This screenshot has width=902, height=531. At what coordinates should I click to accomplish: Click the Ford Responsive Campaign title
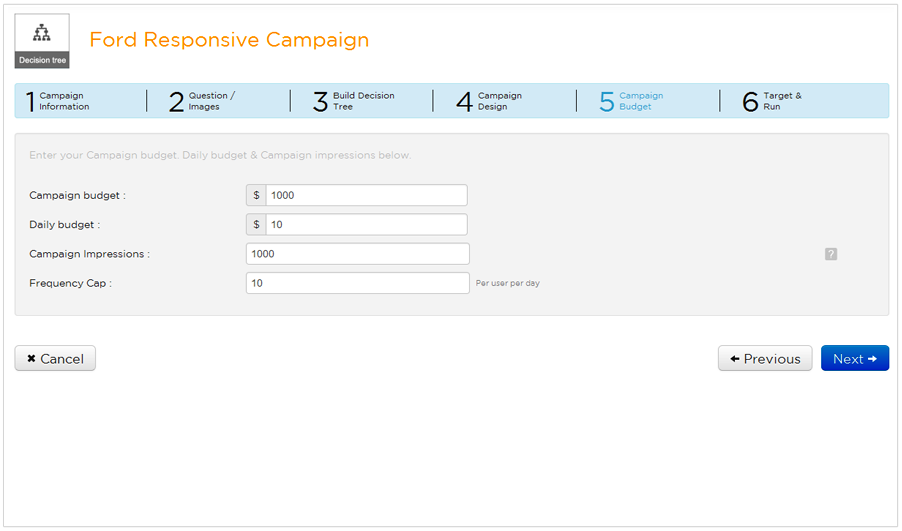[229, 40]
